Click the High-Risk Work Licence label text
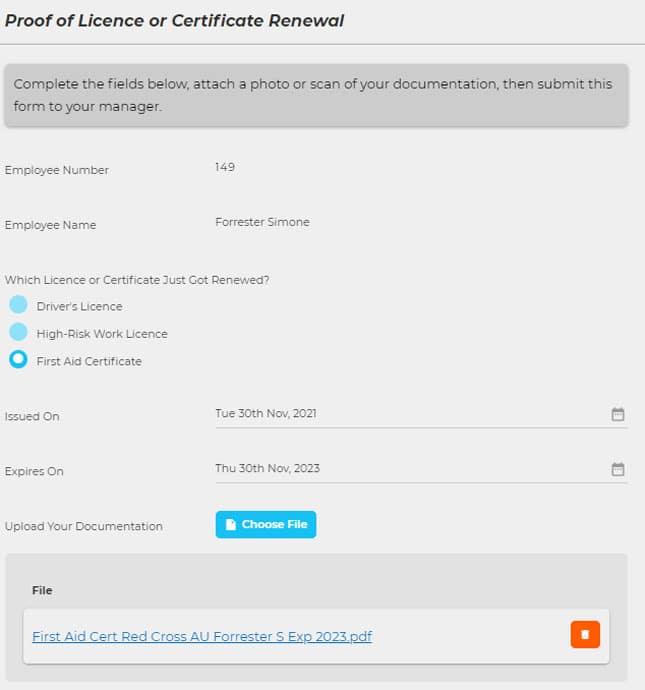This screenshot has height=690, width=645. click(102, 334)
